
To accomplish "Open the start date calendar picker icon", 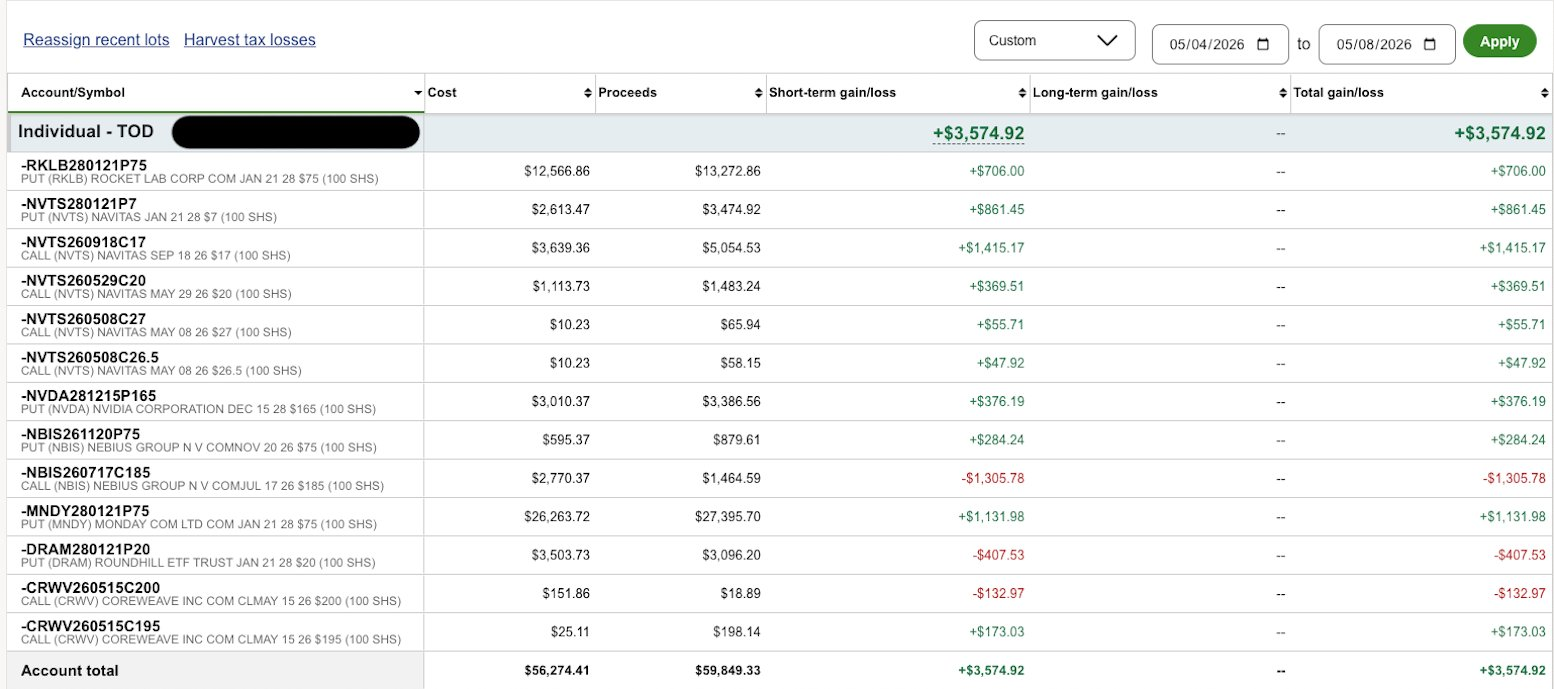I will coord(1263,45).
